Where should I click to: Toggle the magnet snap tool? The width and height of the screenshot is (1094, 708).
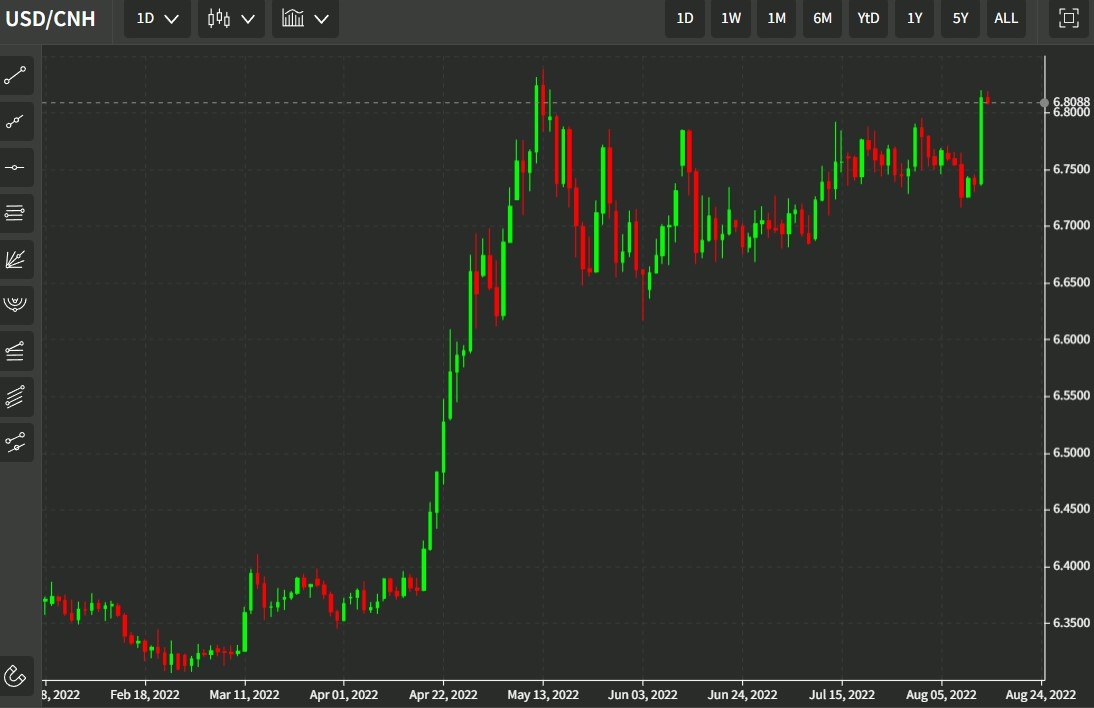pos(15,675)
